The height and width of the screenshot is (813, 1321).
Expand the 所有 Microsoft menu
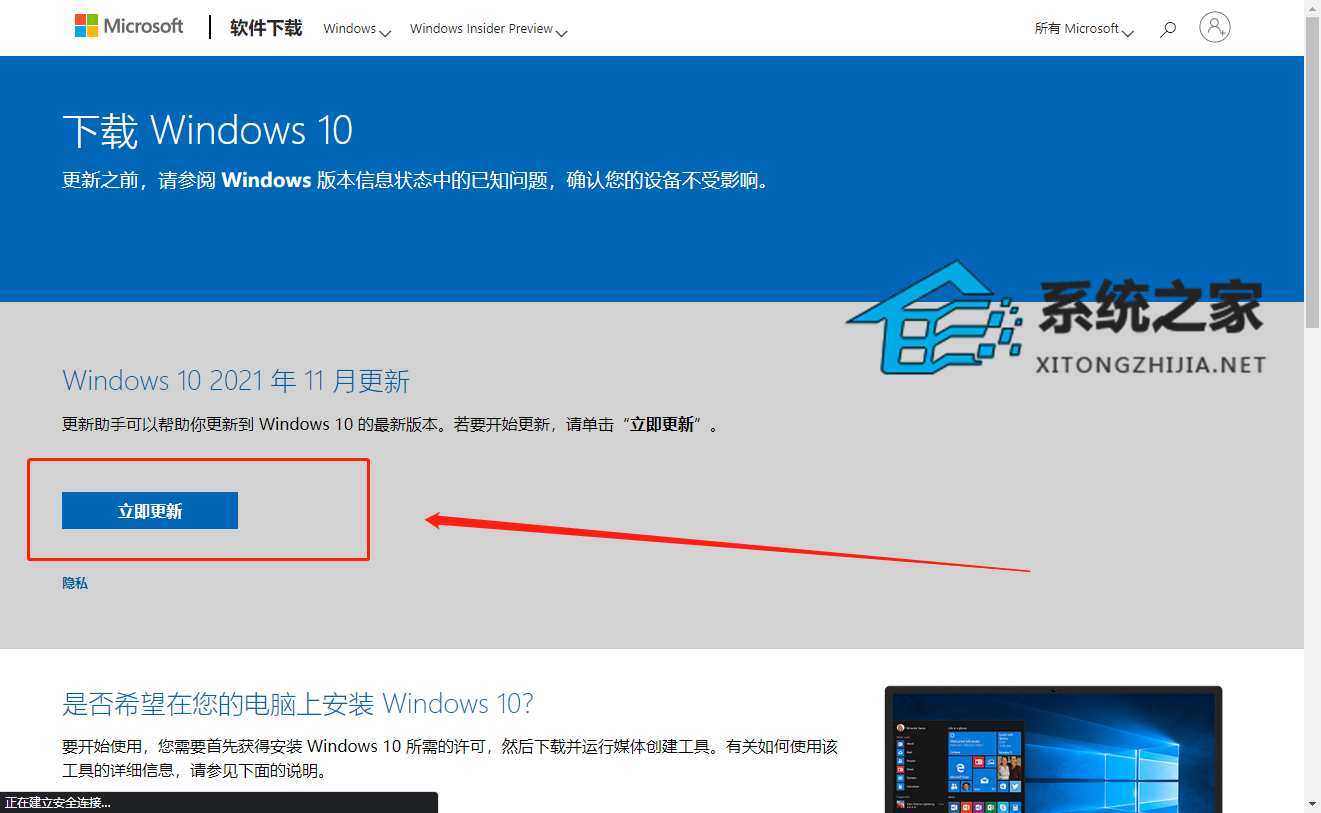pyautogui.click(x=1084, y=29)
